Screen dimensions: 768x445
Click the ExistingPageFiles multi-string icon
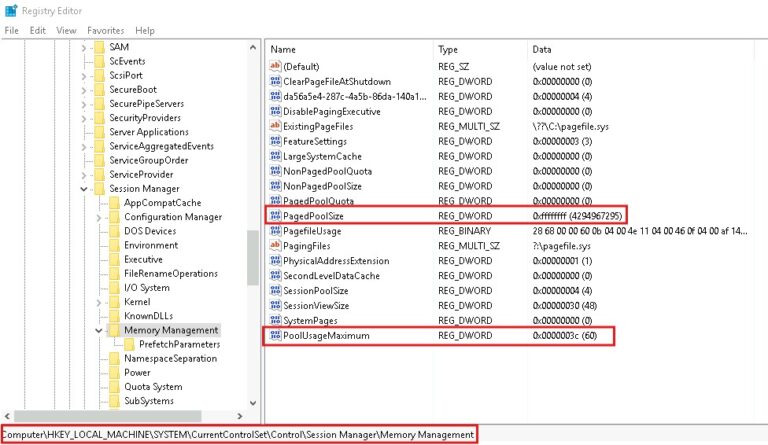[x=276, y=126]
